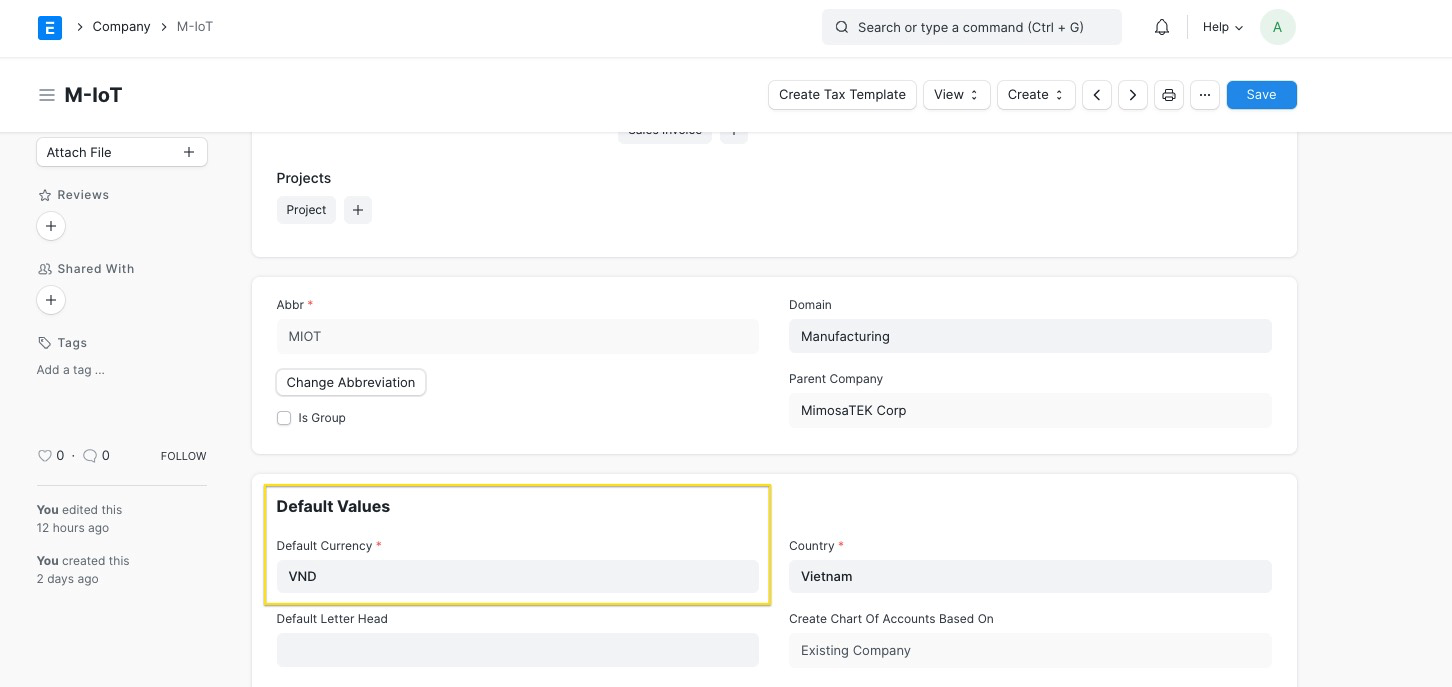This screenshot has height=687, width=1452.
Task: Save the company record
Action: coord(1261,94)
